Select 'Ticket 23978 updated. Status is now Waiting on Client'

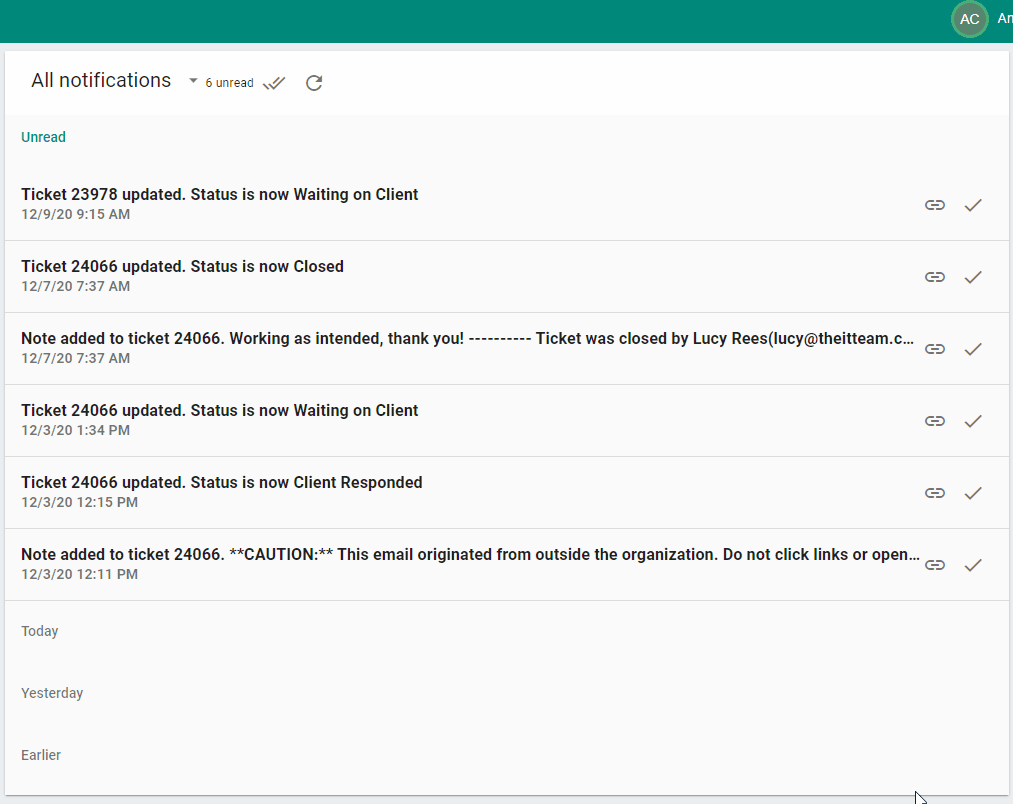506,205
